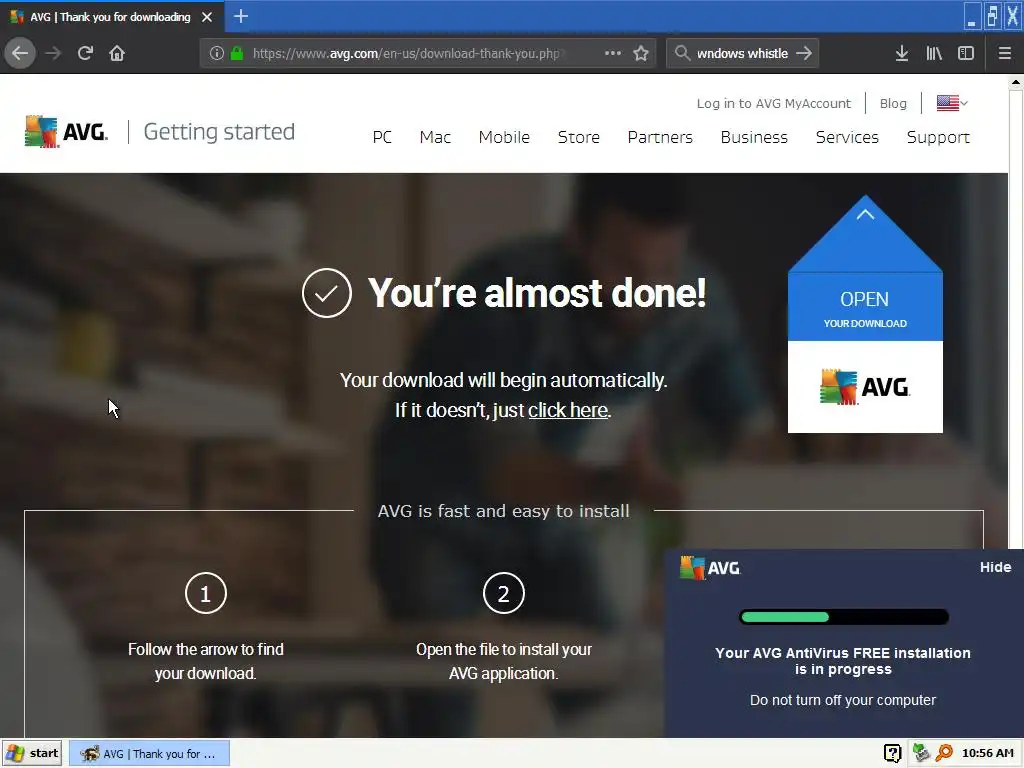Open the library bookshelf icon
Screen dimensions: 1024x768
934,54
